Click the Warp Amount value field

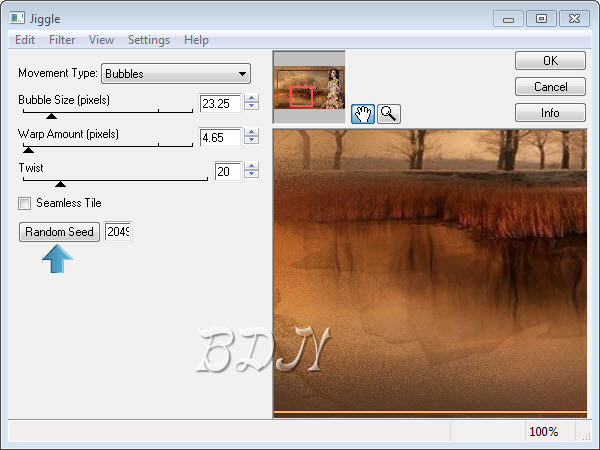[x=220, y=137]
